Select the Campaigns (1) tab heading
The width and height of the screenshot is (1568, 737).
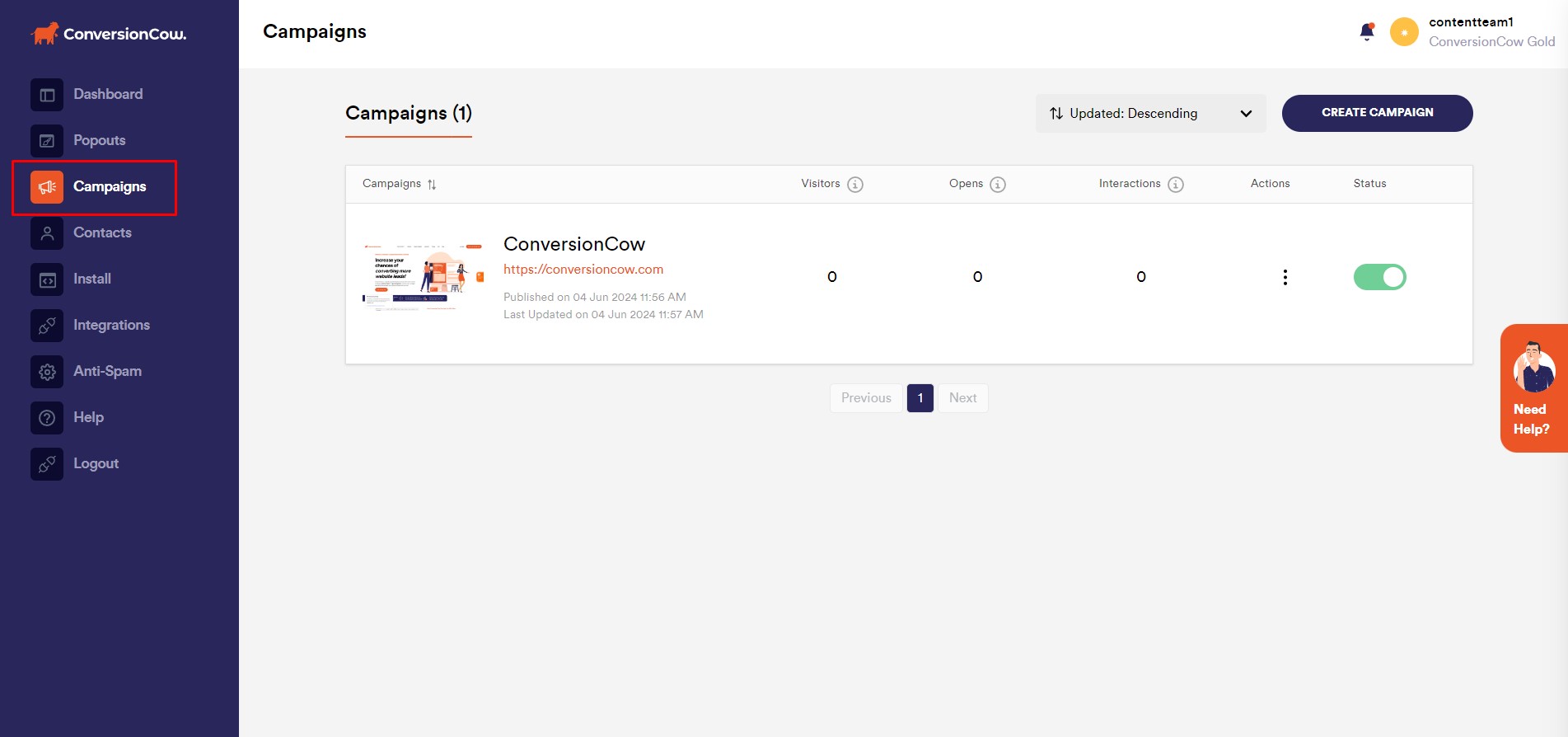[x=409, y=114]
